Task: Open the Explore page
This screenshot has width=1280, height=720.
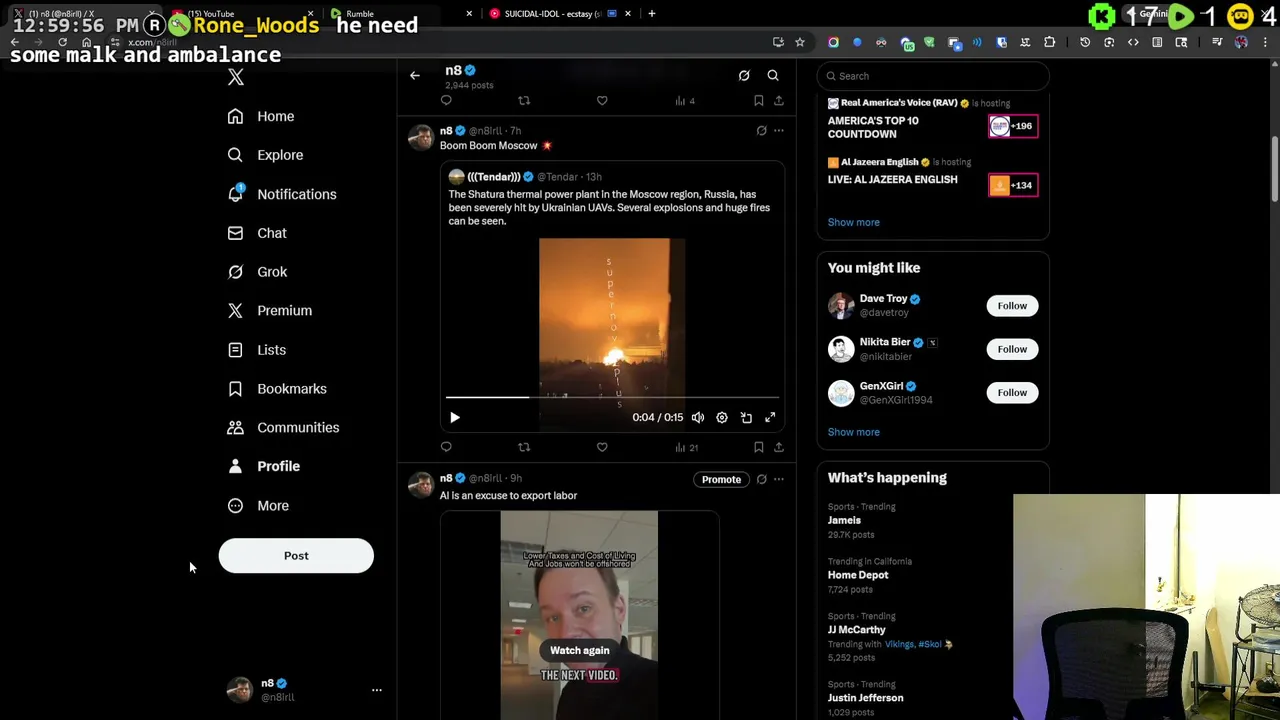Action: (x=265, y=155)
